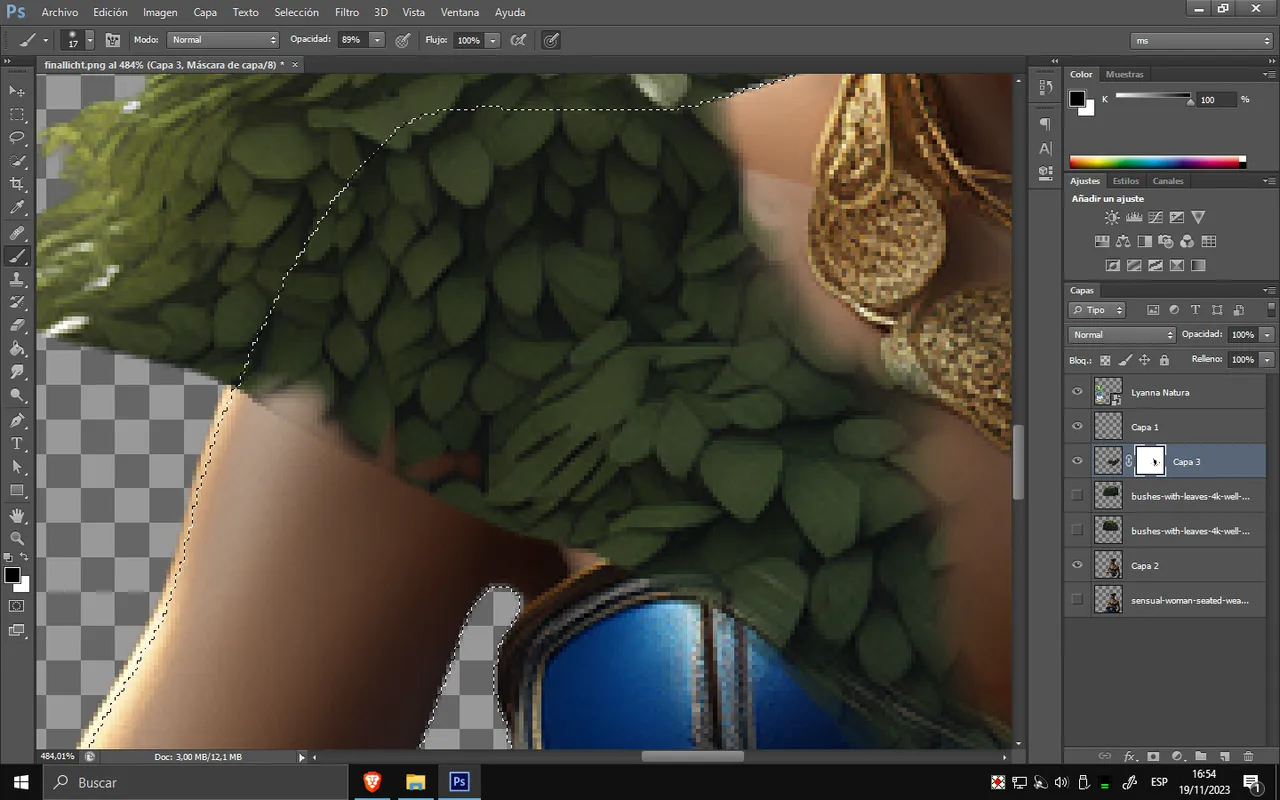Select the Clone Stamp tool
Screen dimensions: 1280x800
(17, 279)
